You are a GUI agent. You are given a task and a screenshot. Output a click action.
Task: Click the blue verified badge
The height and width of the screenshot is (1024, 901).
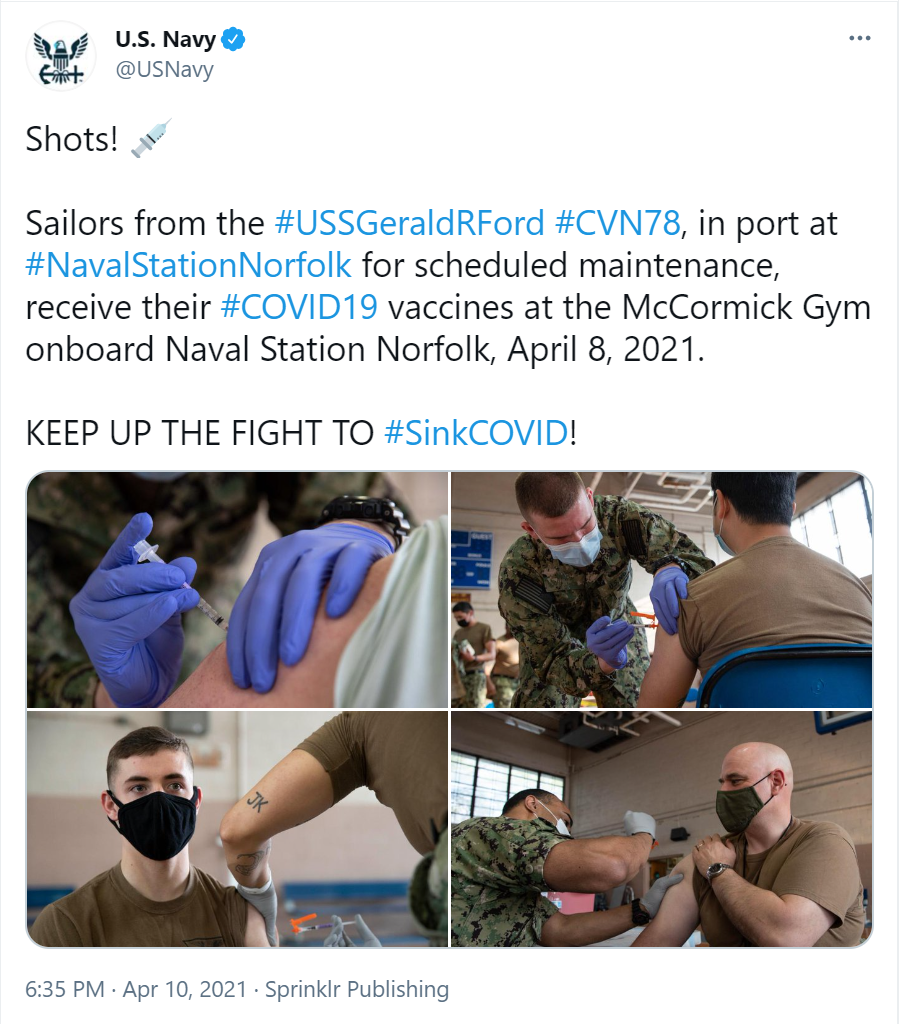point(233,39)
